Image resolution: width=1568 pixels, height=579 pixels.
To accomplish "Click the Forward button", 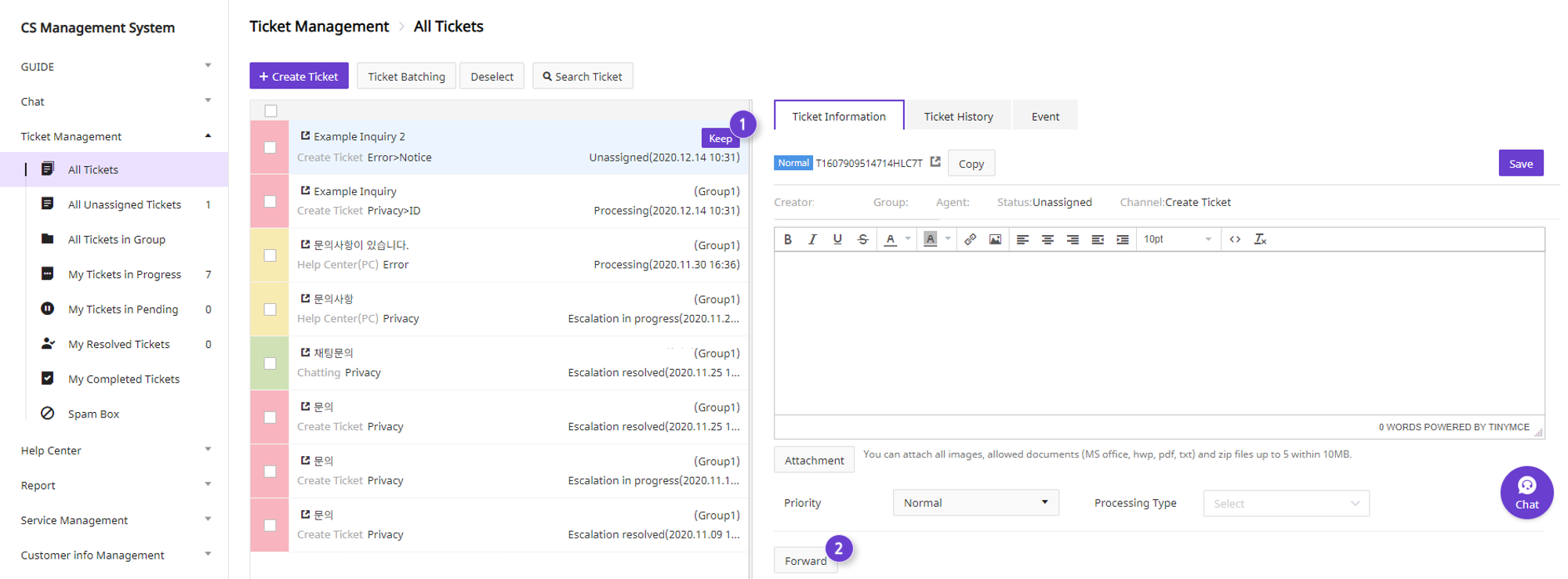I will pos(806,560).
